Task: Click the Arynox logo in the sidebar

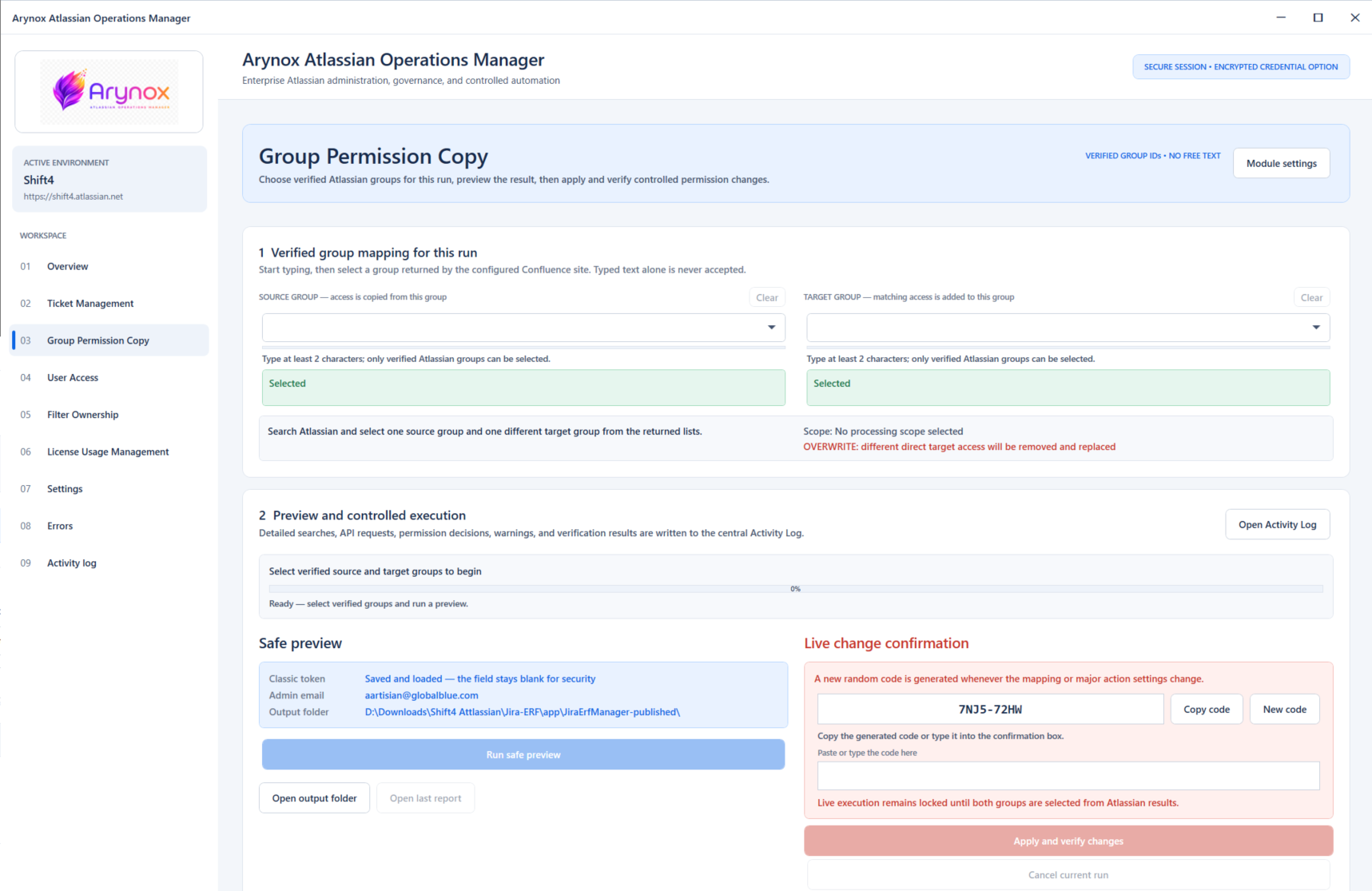Action: tap(109, 92)
